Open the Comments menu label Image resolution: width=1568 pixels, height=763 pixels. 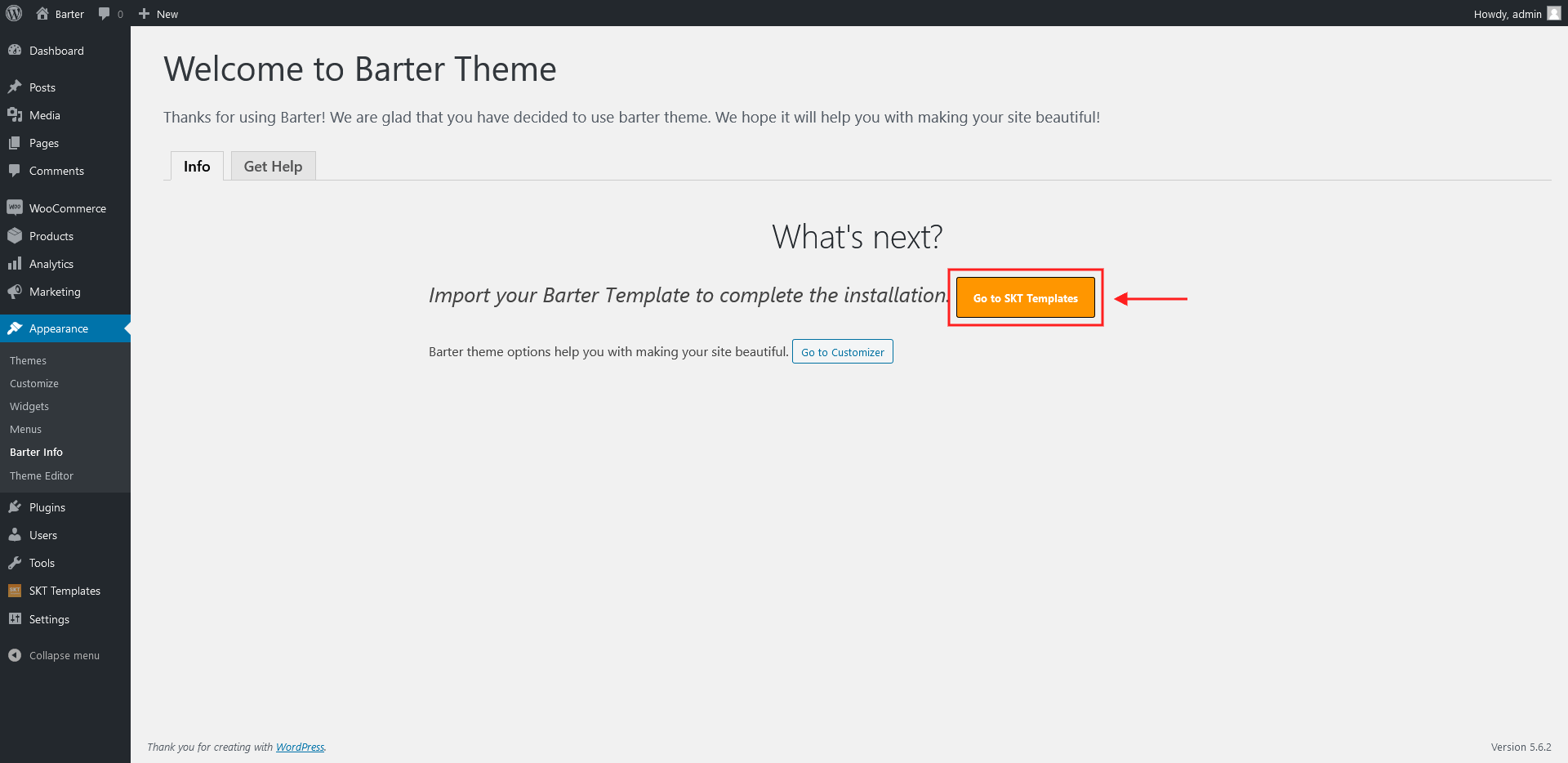(56, 171)
